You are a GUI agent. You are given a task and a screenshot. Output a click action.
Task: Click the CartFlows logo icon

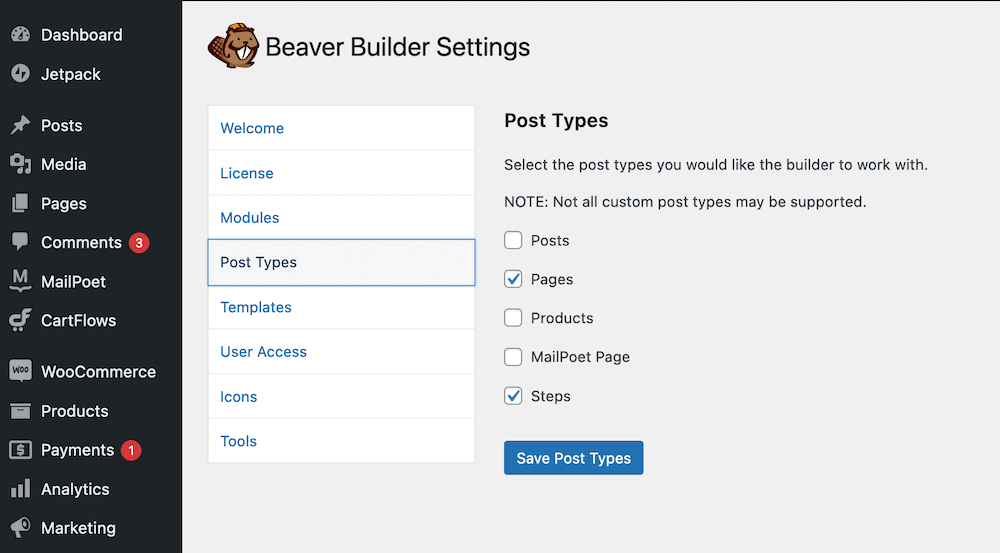pyautogui.click(x=20, y=320)
